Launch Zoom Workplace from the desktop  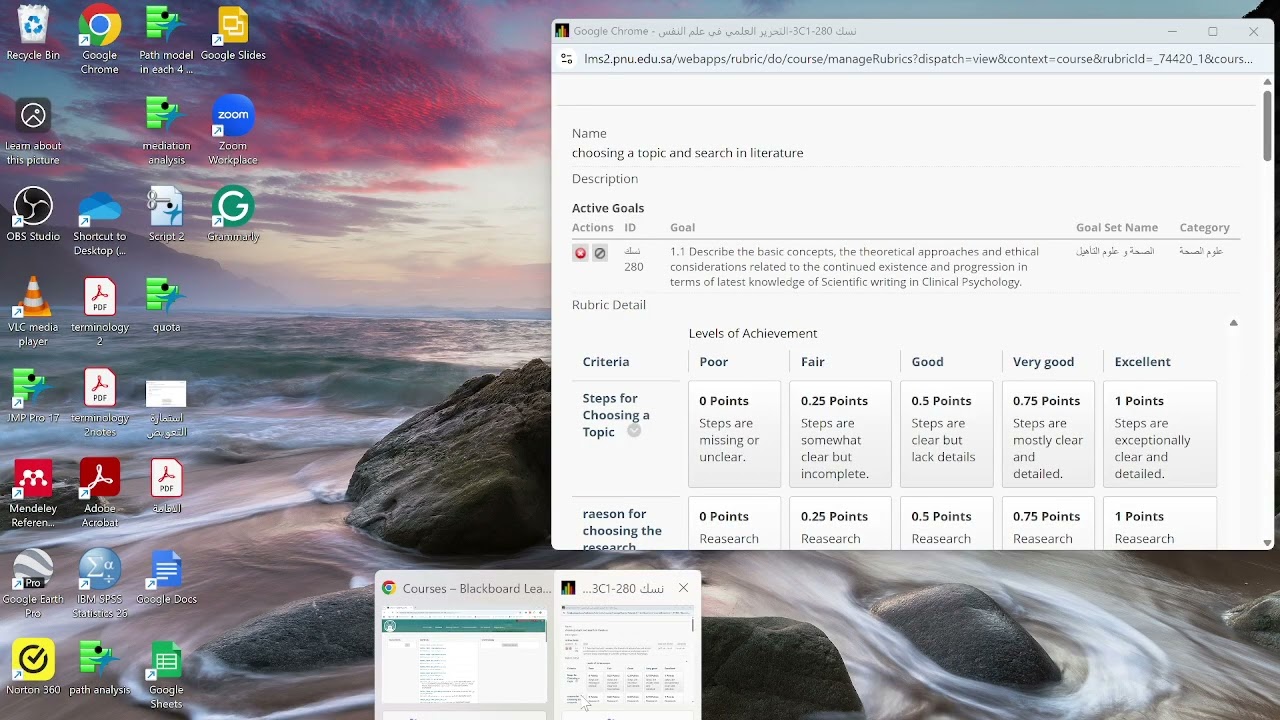pos(233,131)
